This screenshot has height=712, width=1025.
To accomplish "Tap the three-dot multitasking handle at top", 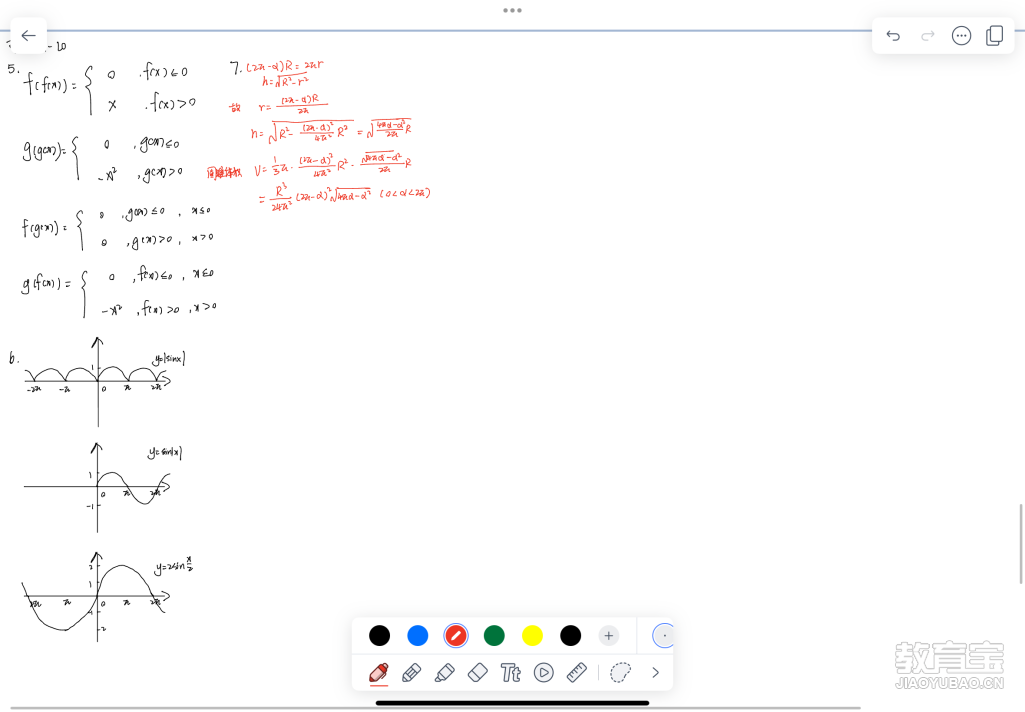I will coord(512,10).
